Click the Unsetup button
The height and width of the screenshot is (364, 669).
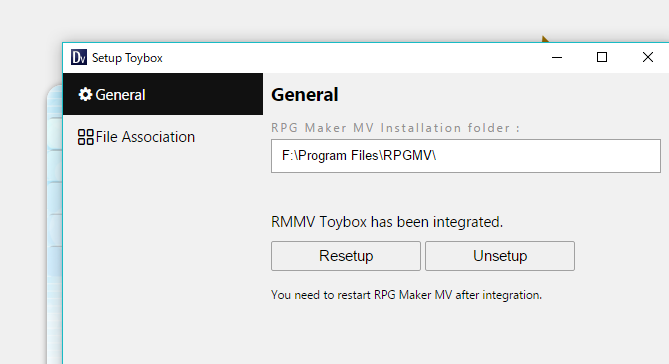pyautogui.click(x=500, y=256)
